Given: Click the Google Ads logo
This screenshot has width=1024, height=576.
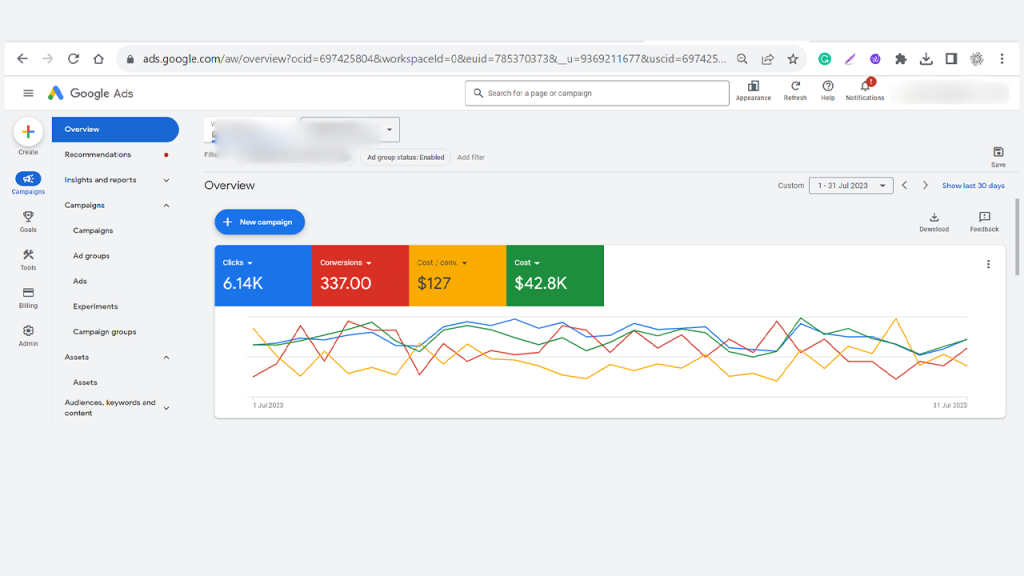Looking at the screenshot, I should pyautogui.click(x=90, y=93).
